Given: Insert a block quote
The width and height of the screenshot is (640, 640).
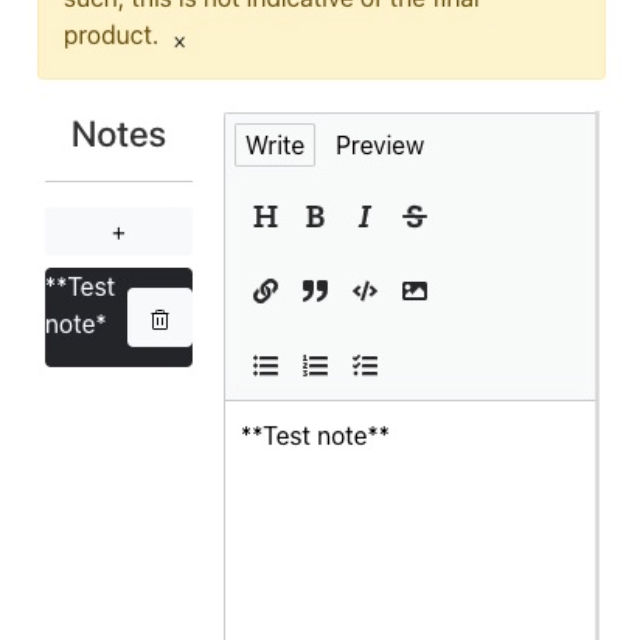Looking at the screenshot, I should pos(315,291).
